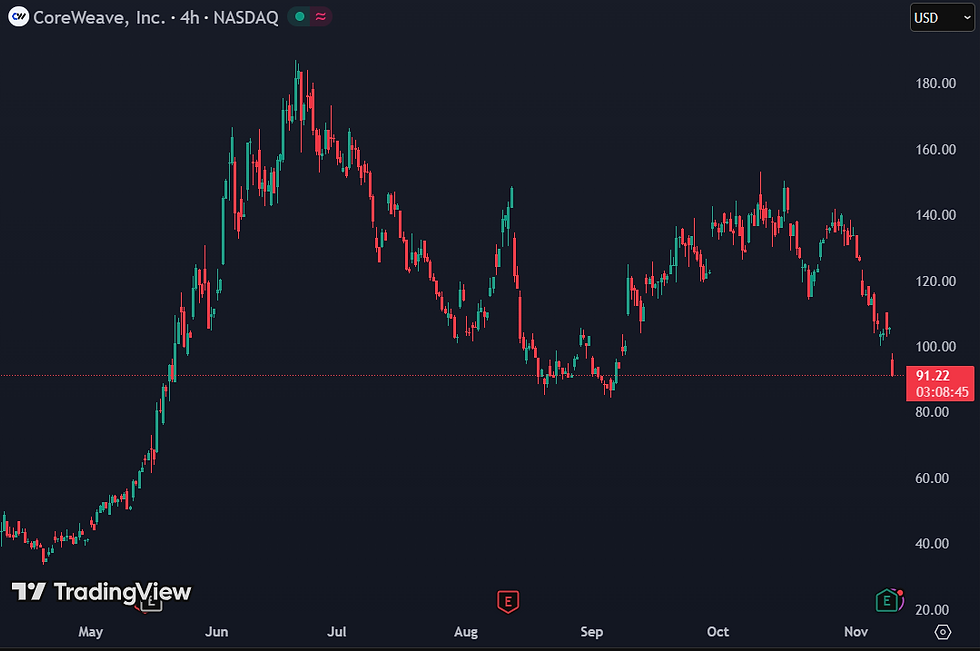980x651 pixels.
Task: Click the 60.00 price axis label
Action: click(932, 478)
